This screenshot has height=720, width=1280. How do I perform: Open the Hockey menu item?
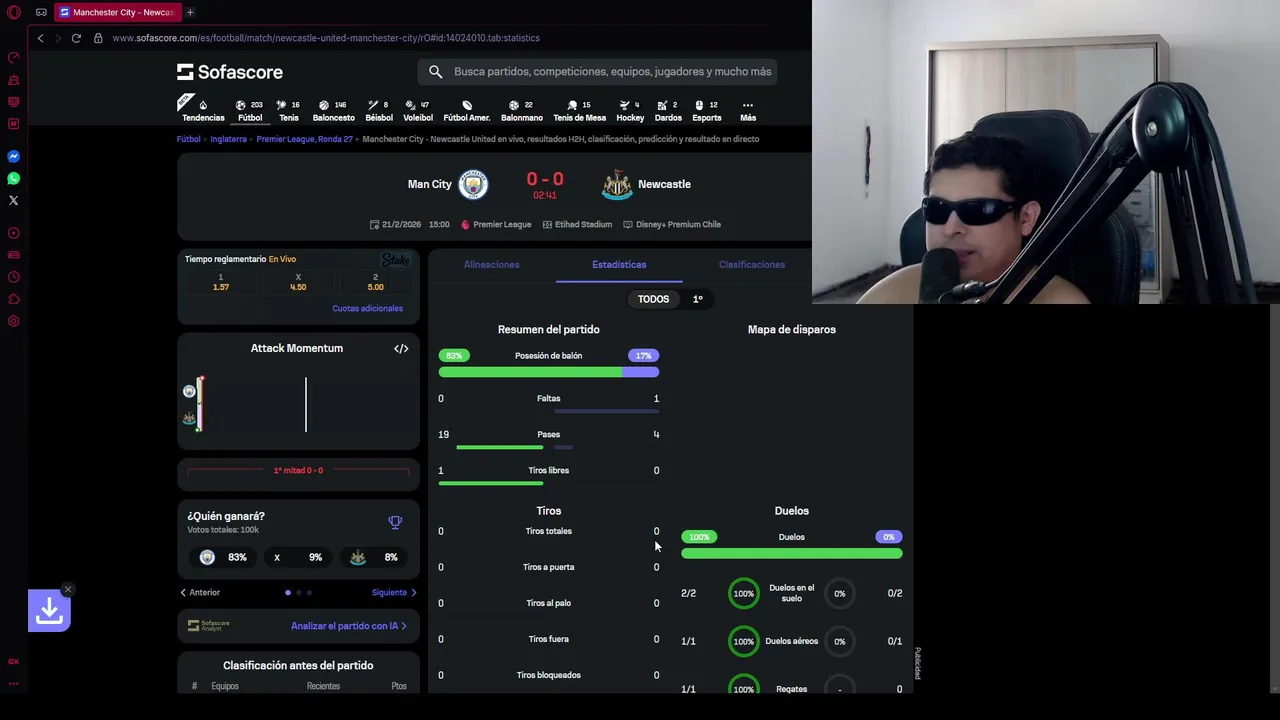pos(630,110)
